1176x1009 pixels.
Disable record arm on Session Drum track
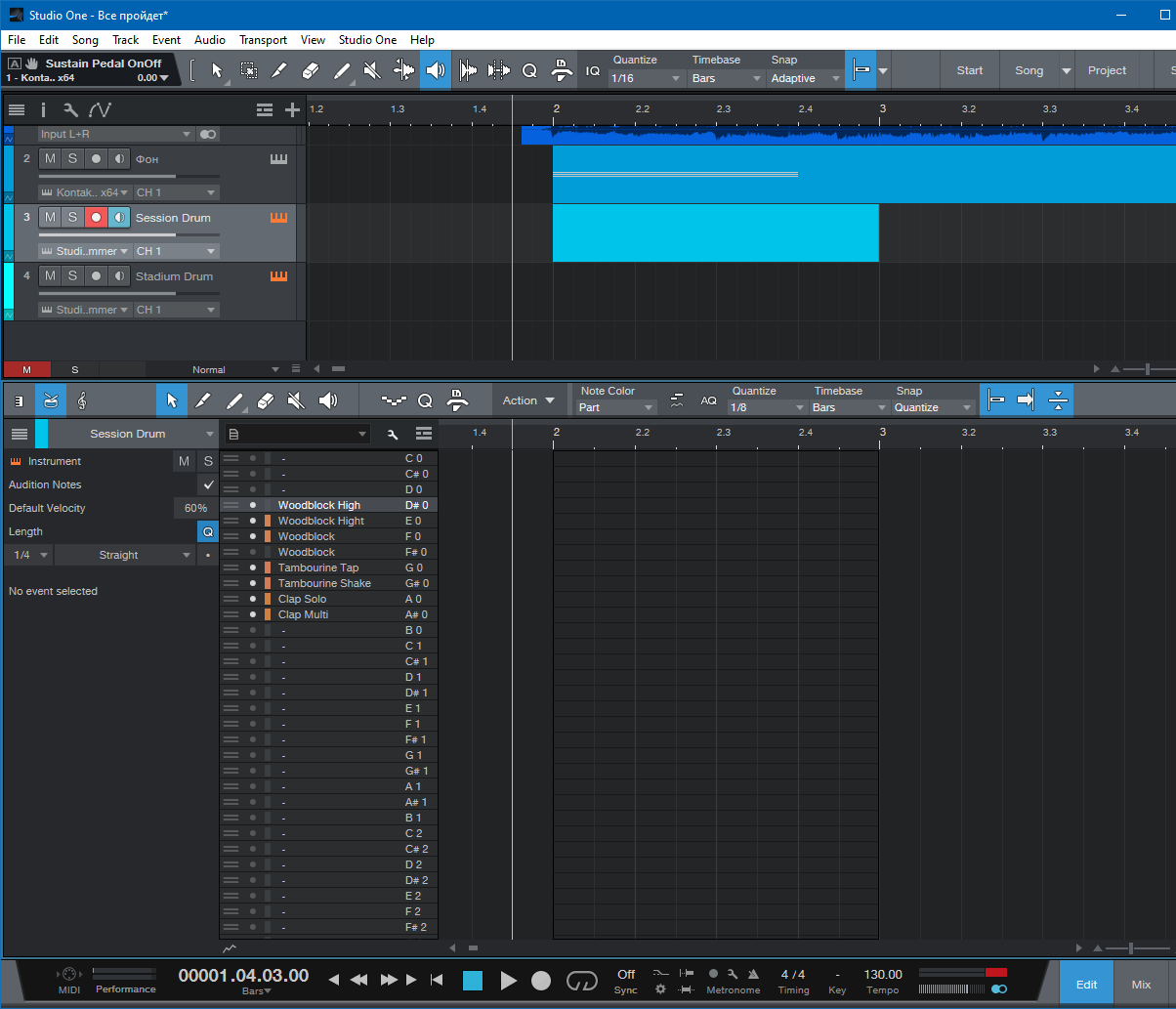96,217
